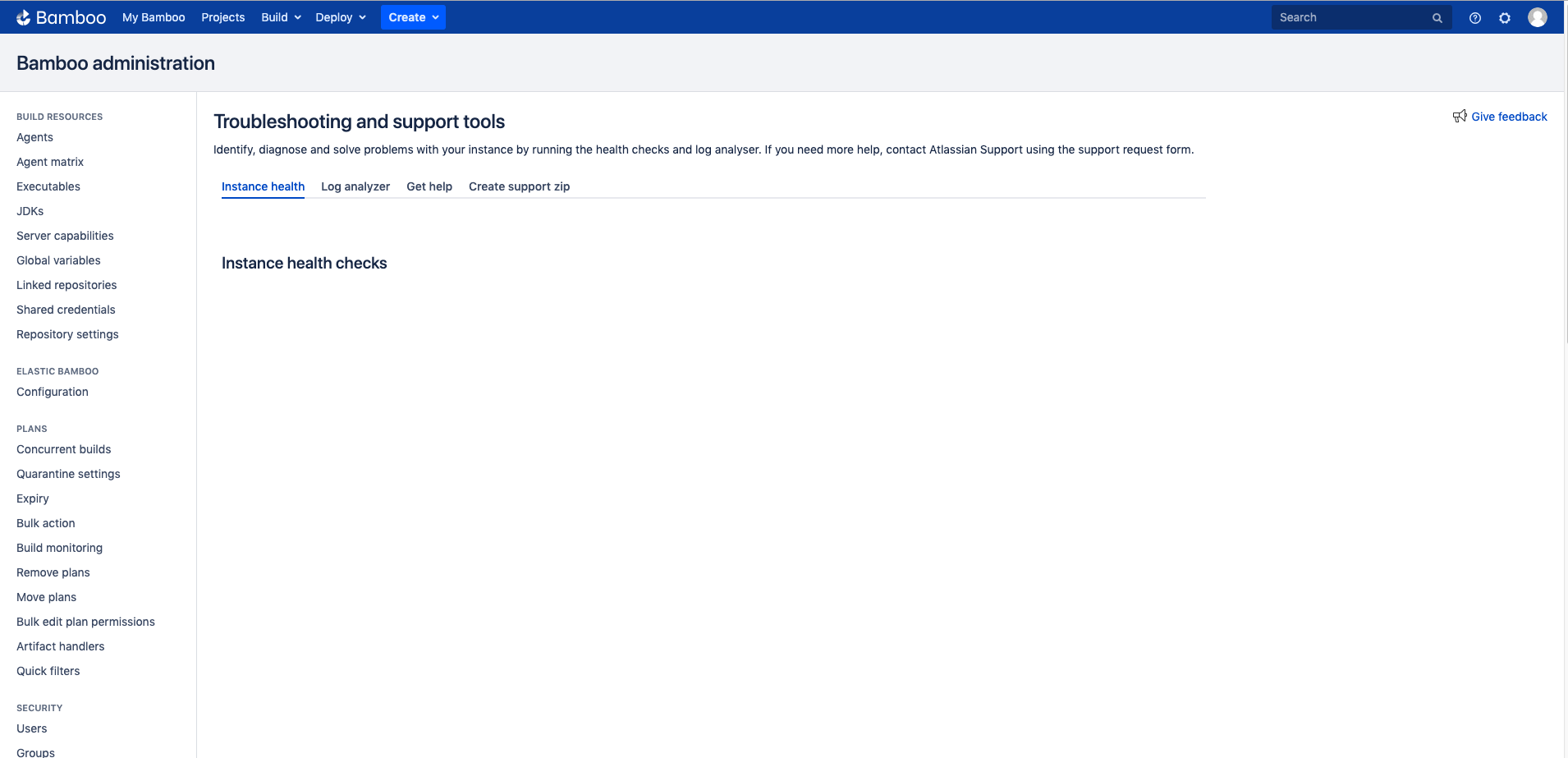Go to Linked repositories
The image size is (1568, 758).
[66, 285]
